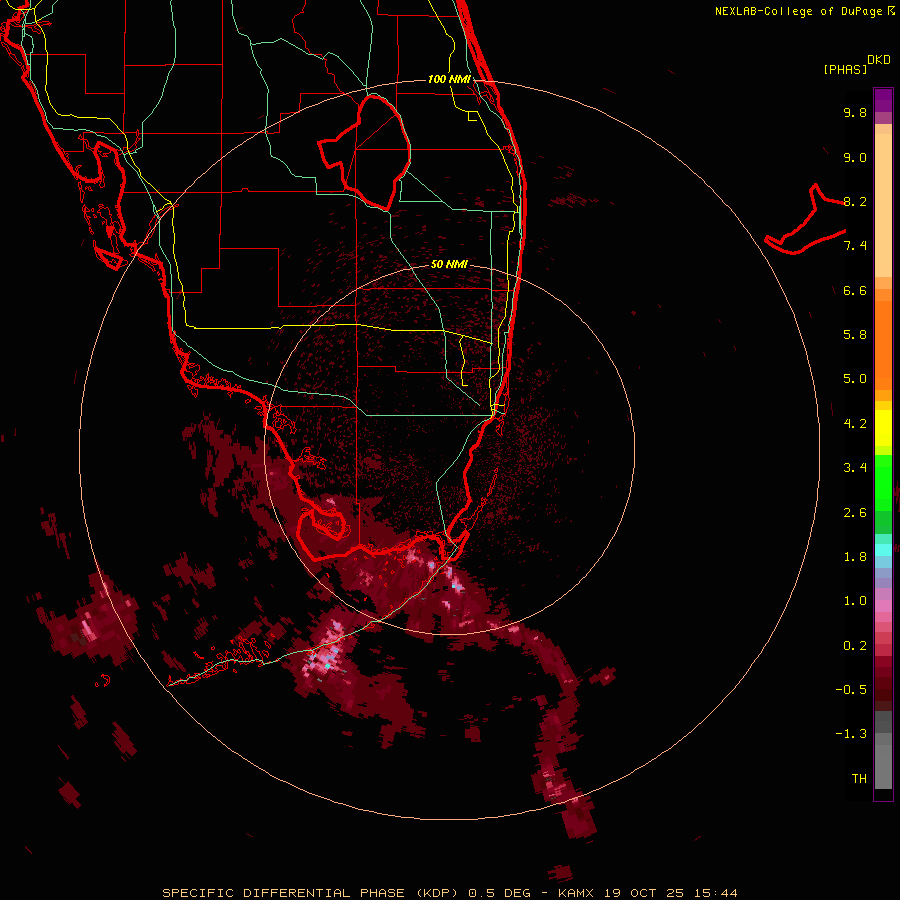The width and height of the screenshot is (900, 900).
Task: Click the -1.3 value on the legend
Action: (851, 734)
